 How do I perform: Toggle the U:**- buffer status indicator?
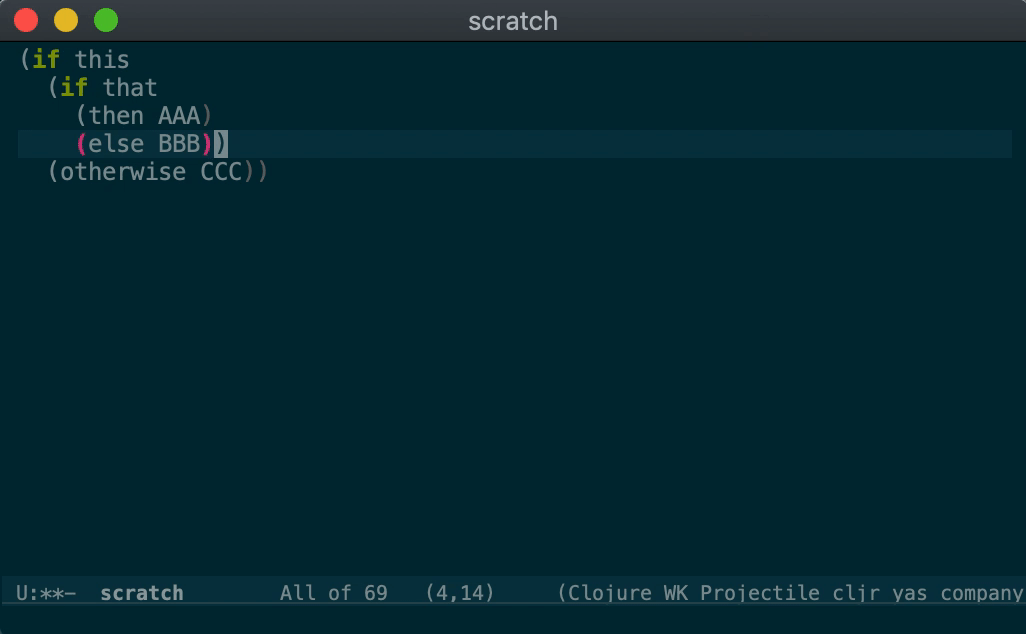46,593
